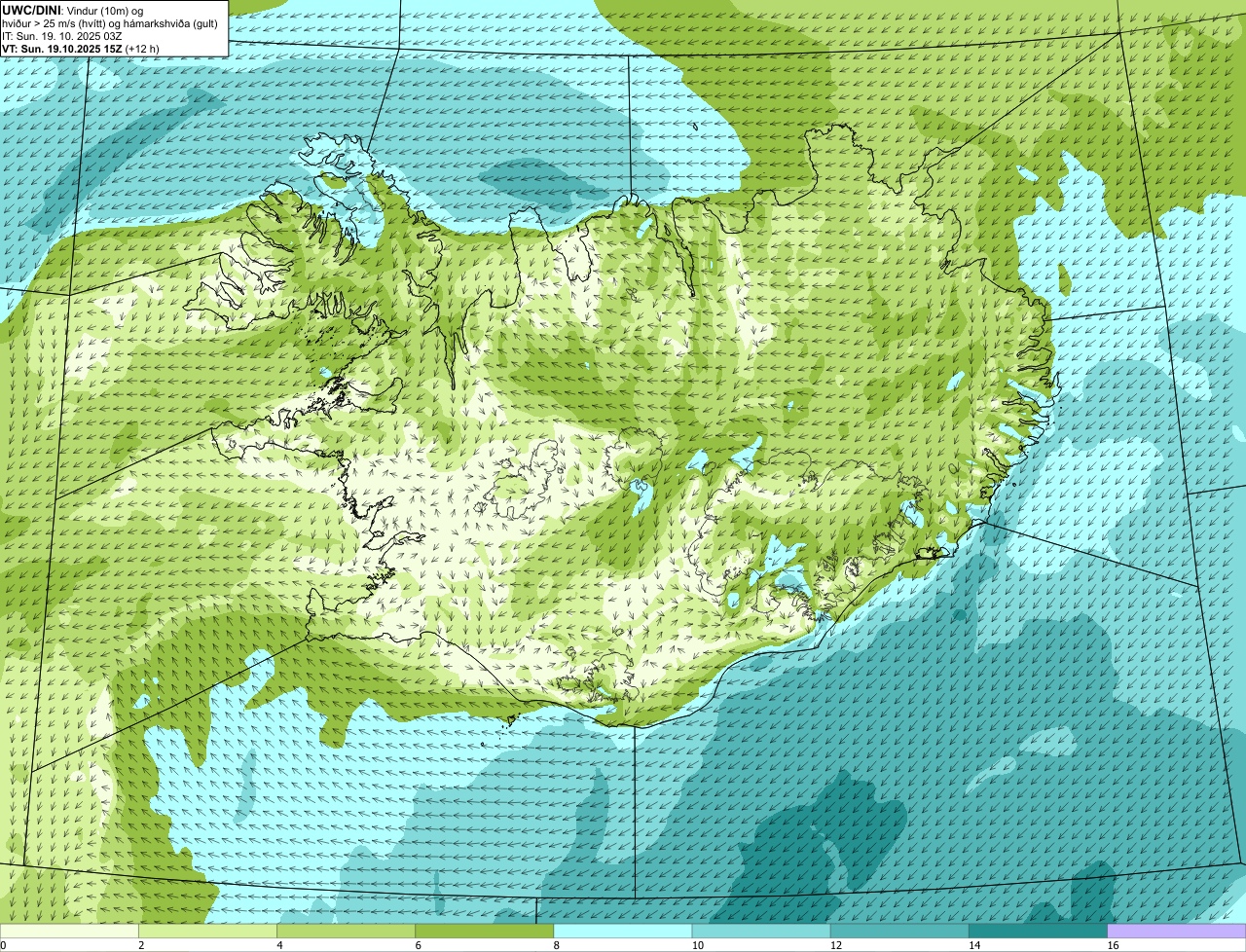Screen dimensions: 1246x952
Task: Click the legend tick label '14'
Action: click(974, 945)
